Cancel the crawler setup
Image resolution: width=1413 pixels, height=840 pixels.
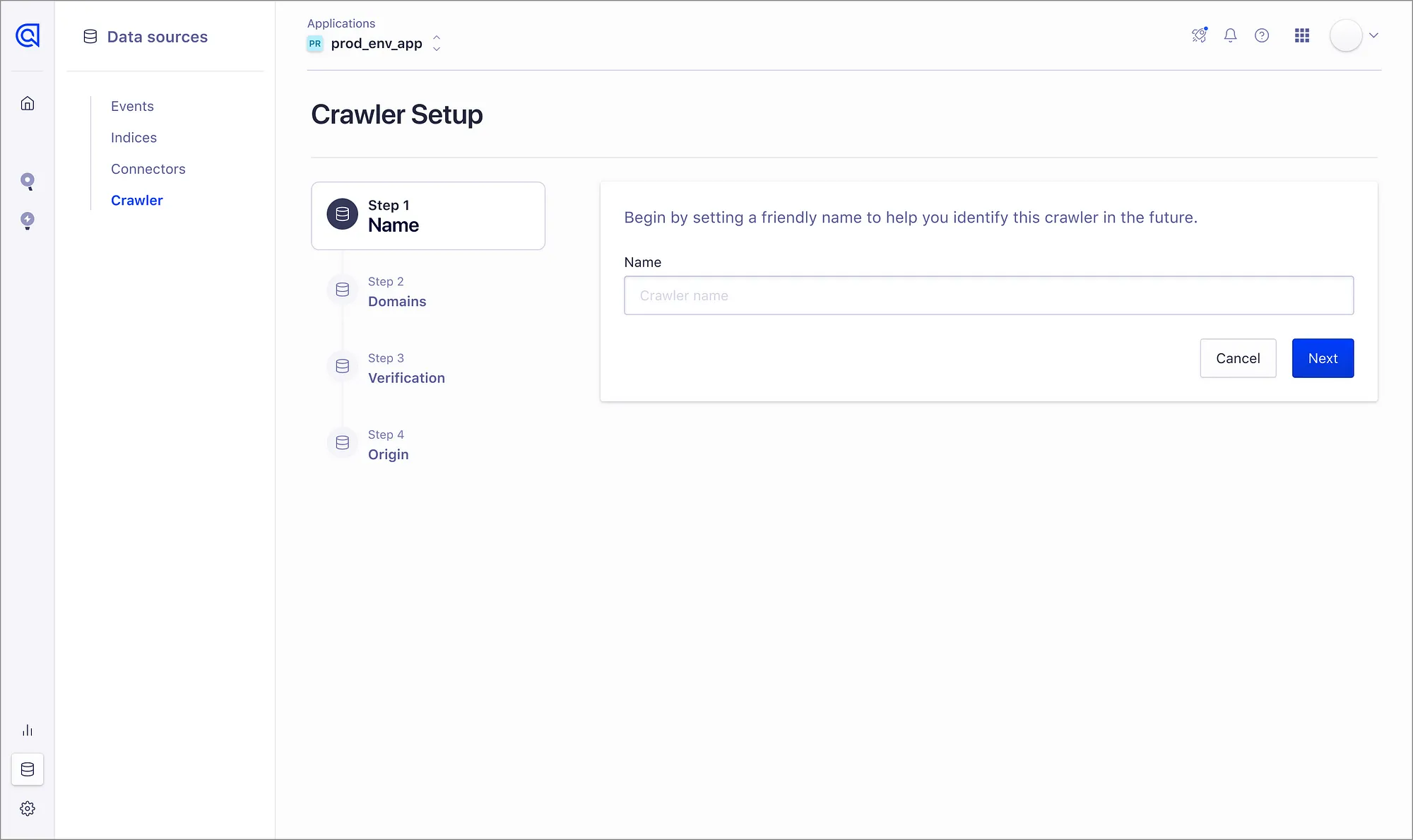pos(1238,358)
